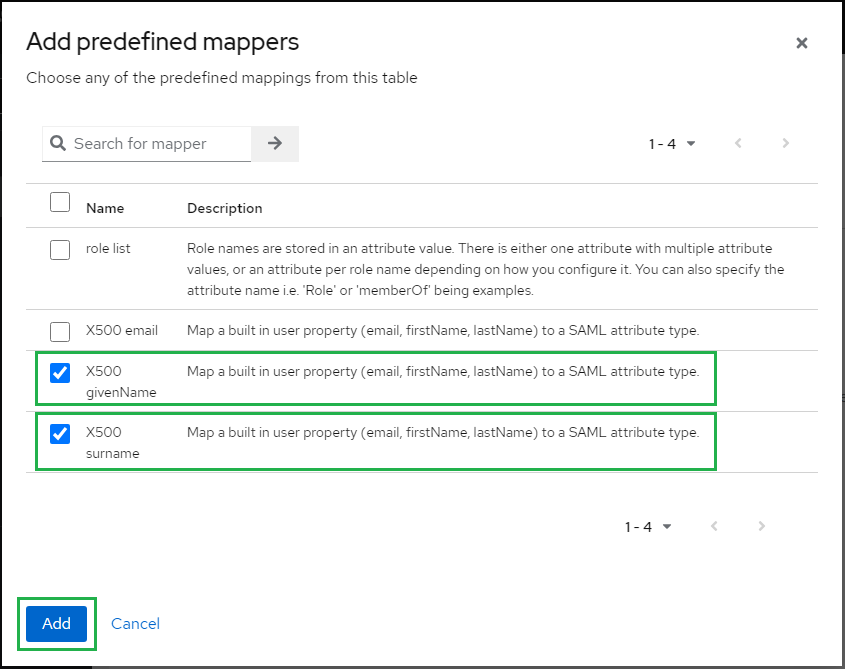Check the X500 email mapper checkbox
The height and width of the screenshot is (669, 845).
(x=60, y=332)
